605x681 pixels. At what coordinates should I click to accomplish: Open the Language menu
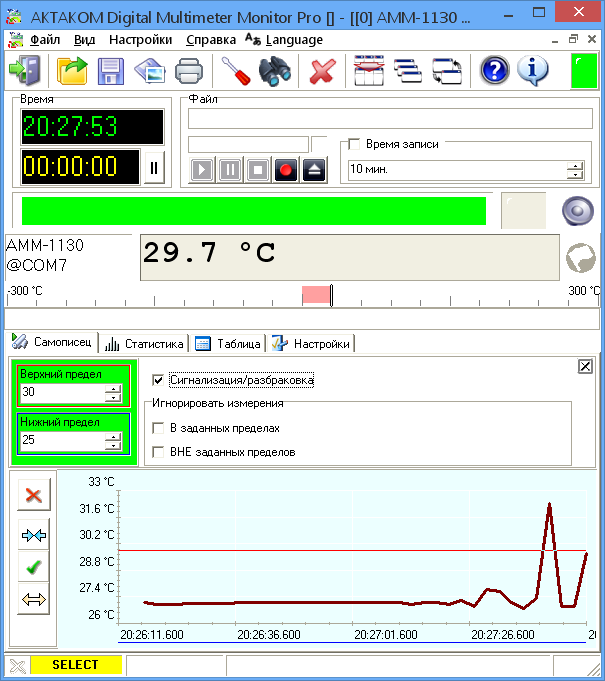click(x=284, y=40)
